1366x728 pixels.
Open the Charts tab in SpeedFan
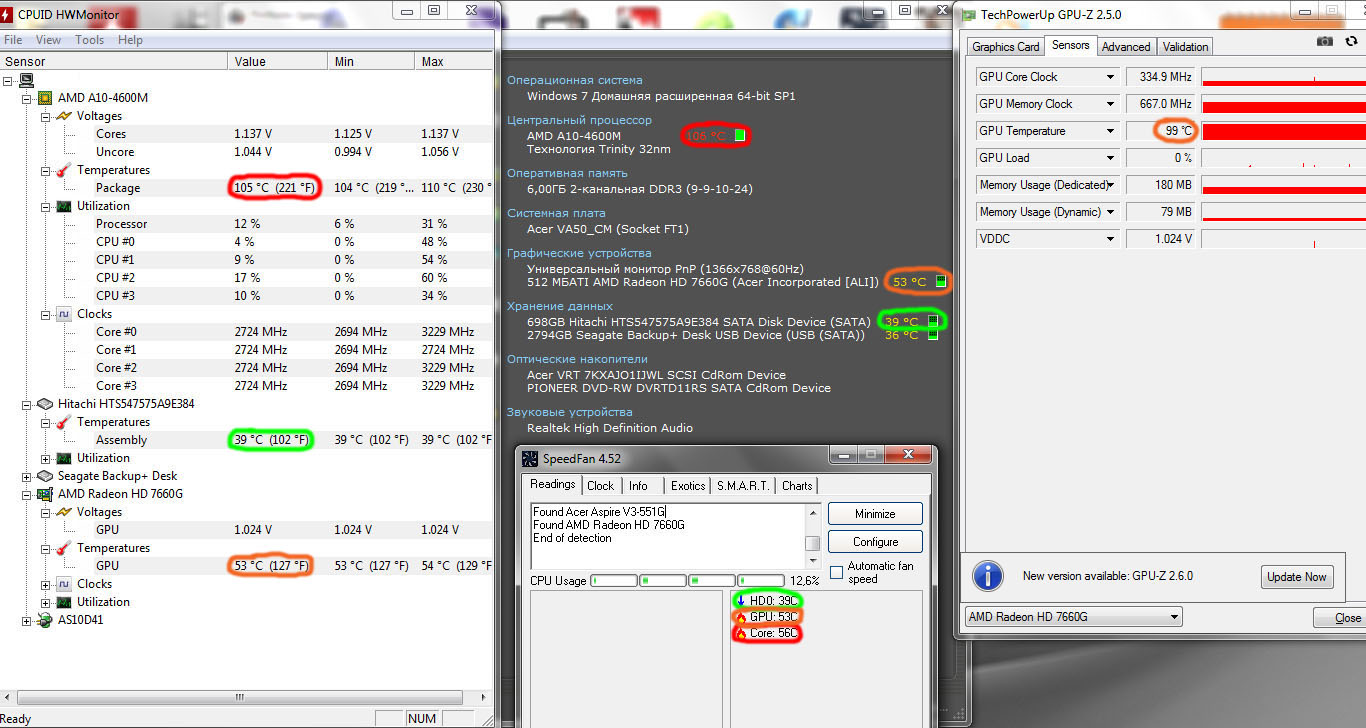coord(797,486)
